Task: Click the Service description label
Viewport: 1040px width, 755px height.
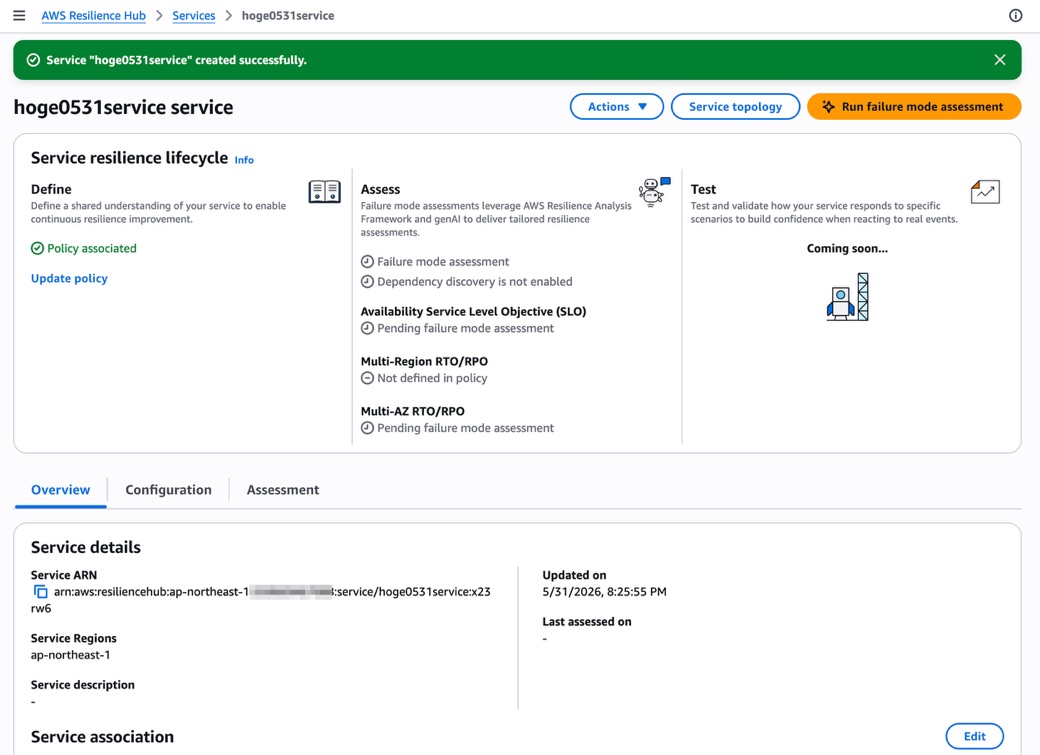Action: tap(82, 685)
